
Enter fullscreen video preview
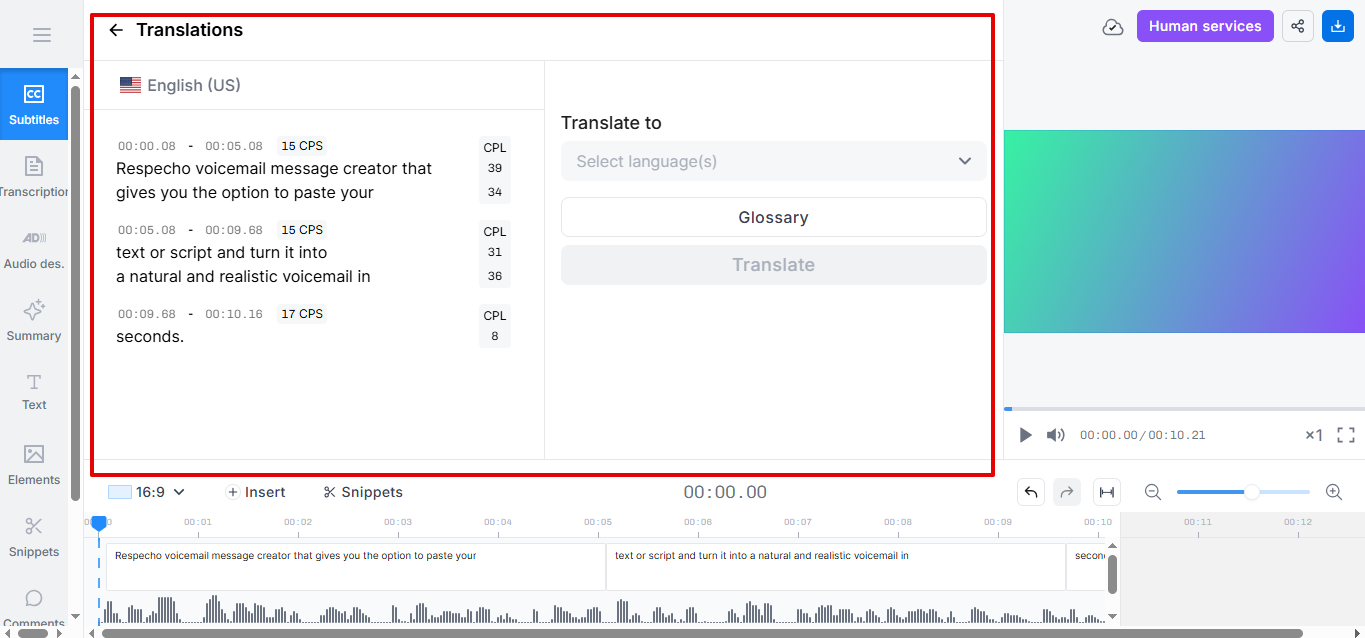1345,434
